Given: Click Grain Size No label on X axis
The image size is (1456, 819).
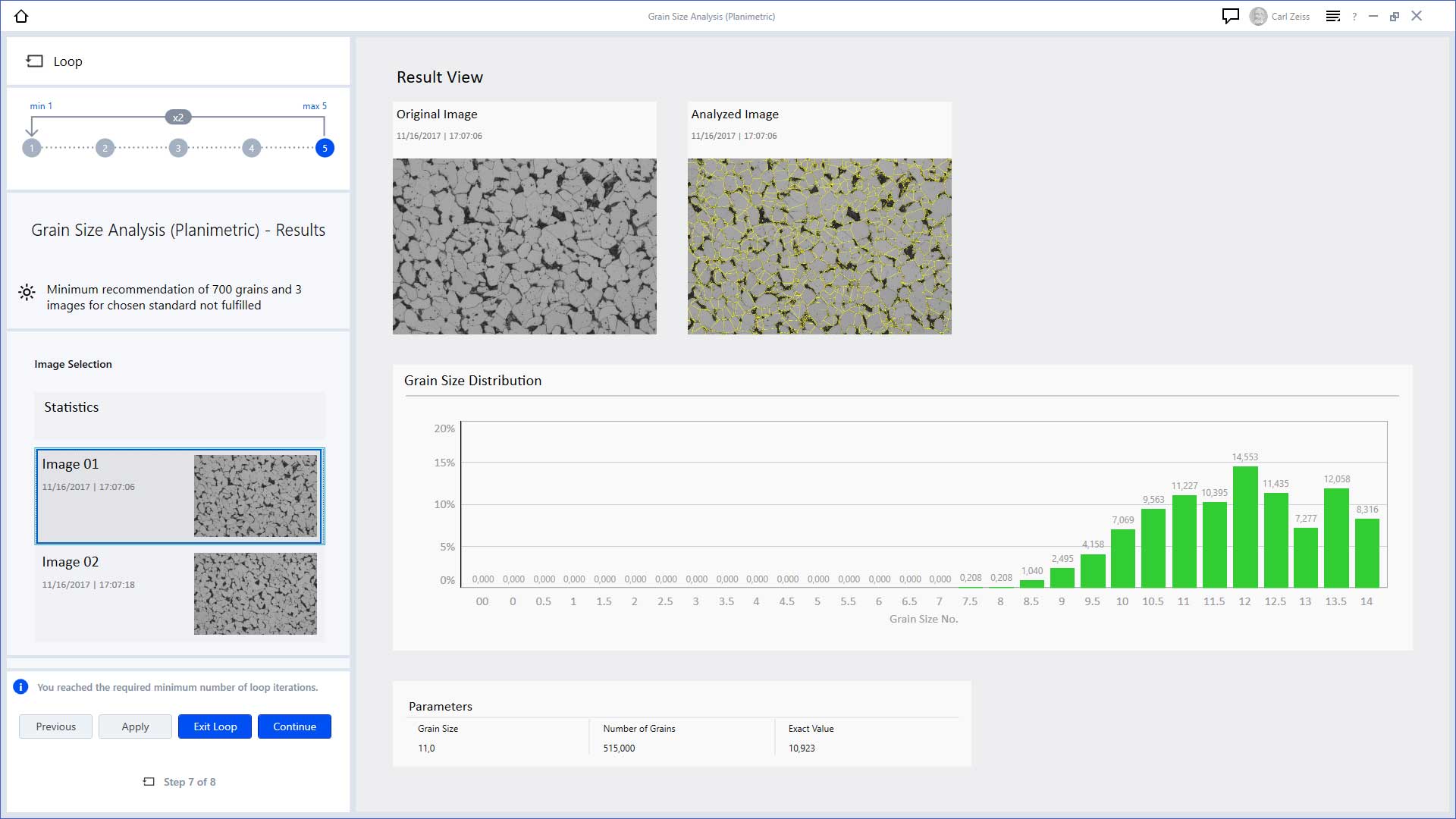Looking at the screenshot, I should point(922,619).
